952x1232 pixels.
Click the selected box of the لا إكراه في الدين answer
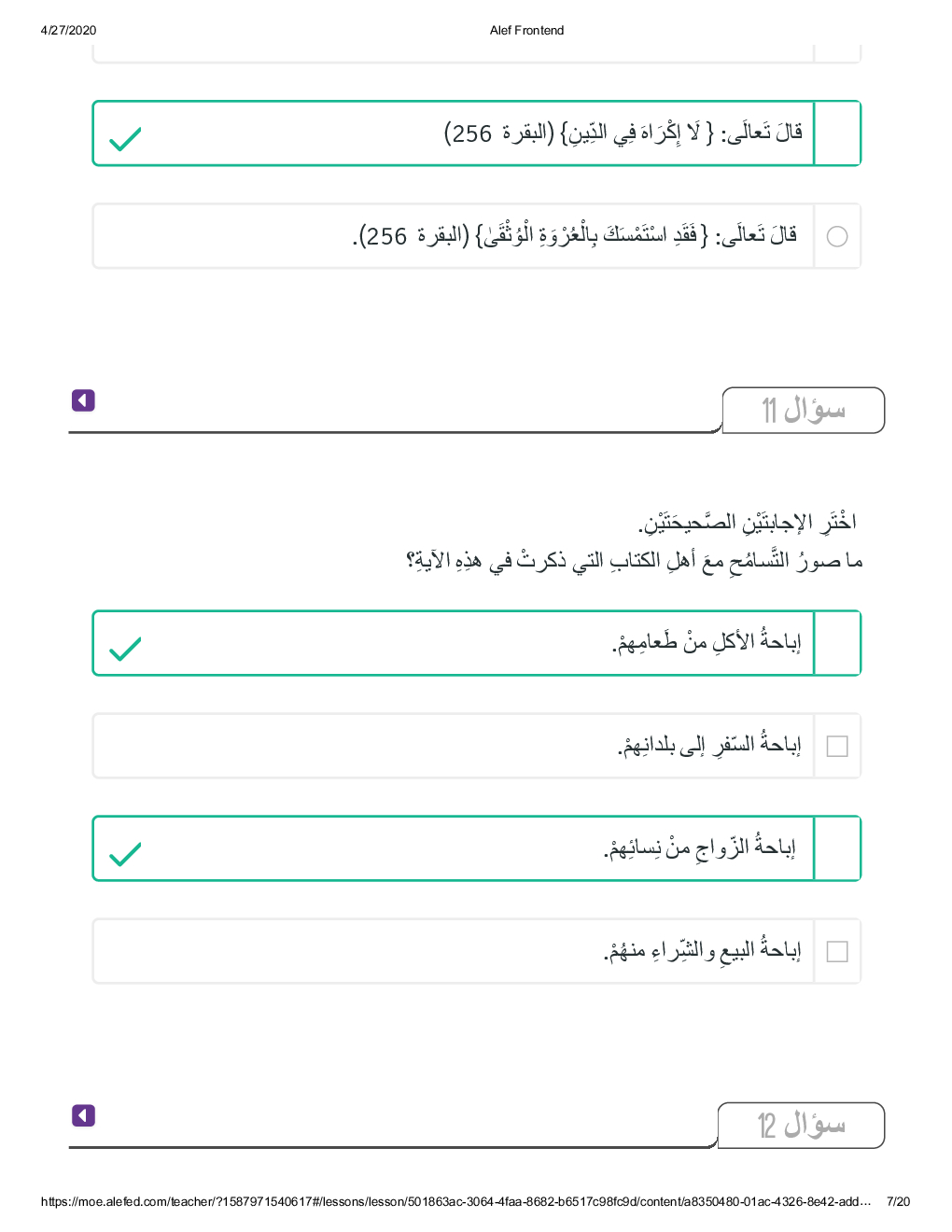point(837,133)
